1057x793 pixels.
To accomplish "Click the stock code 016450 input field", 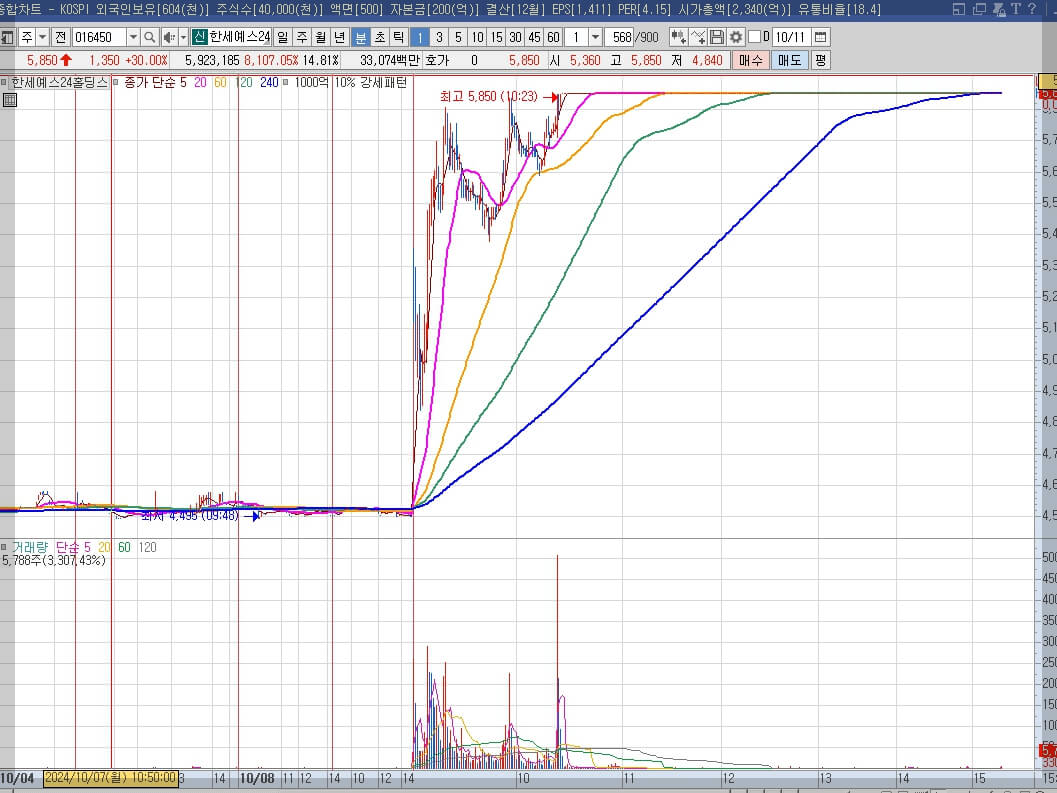I will pos(99,36).
